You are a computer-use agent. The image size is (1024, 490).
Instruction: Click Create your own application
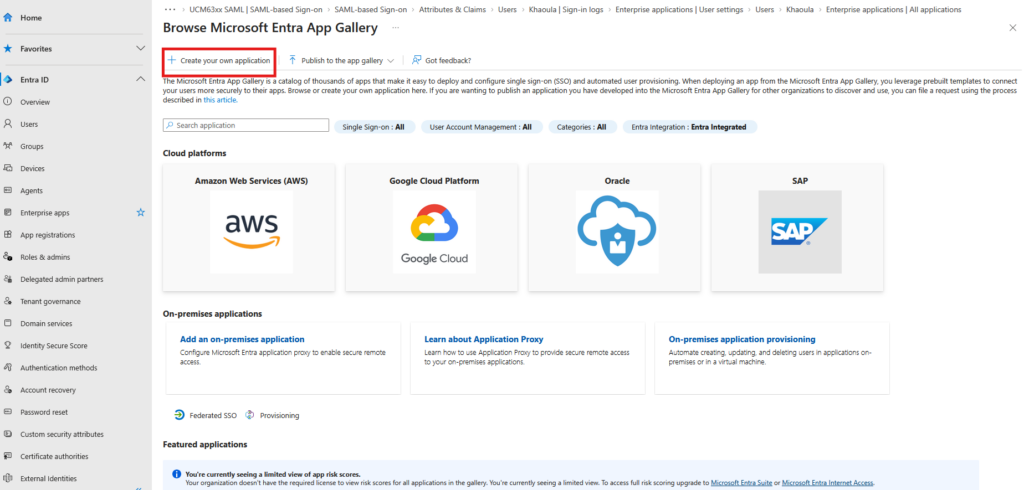point(219,60)
